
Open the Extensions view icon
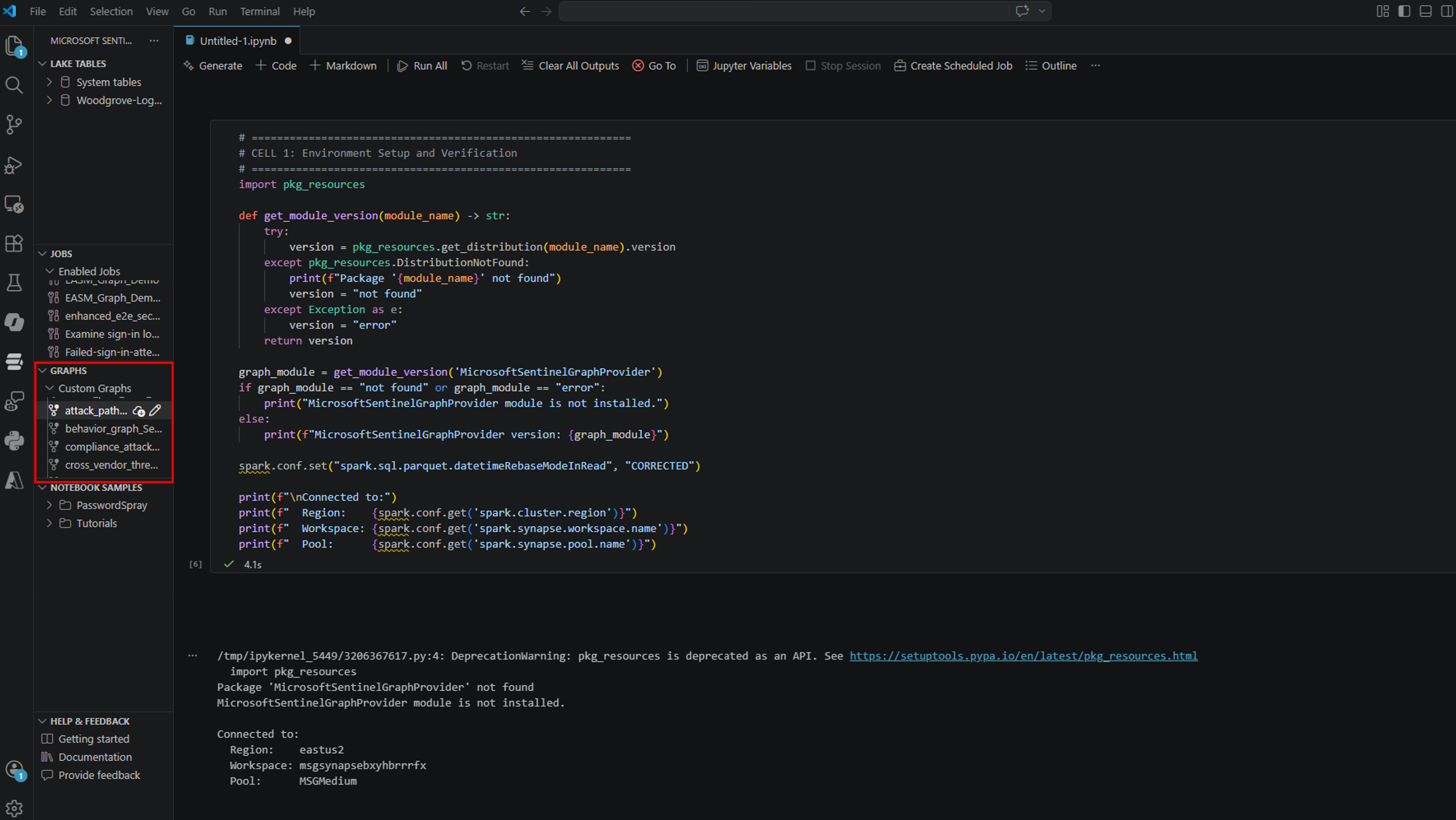[x=14, y=243]
